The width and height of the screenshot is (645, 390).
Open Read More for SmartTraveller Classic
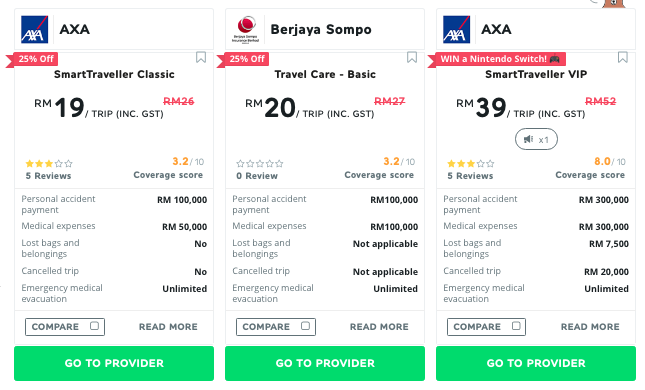168,327
